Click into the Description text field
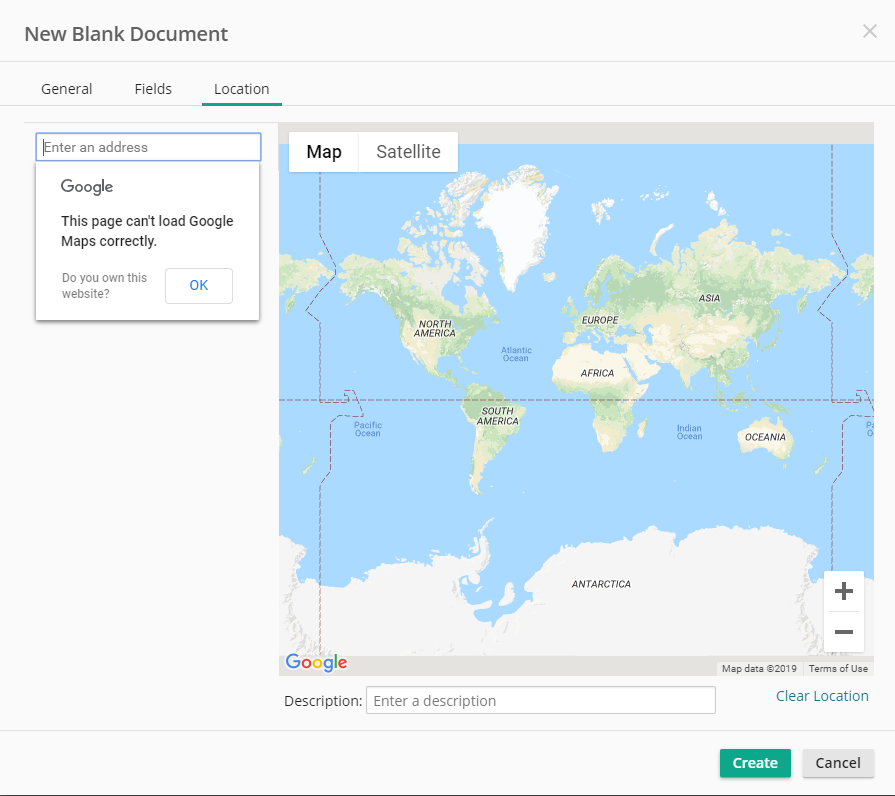The height and width of the screenshot is (796, 895). point(540,700)
